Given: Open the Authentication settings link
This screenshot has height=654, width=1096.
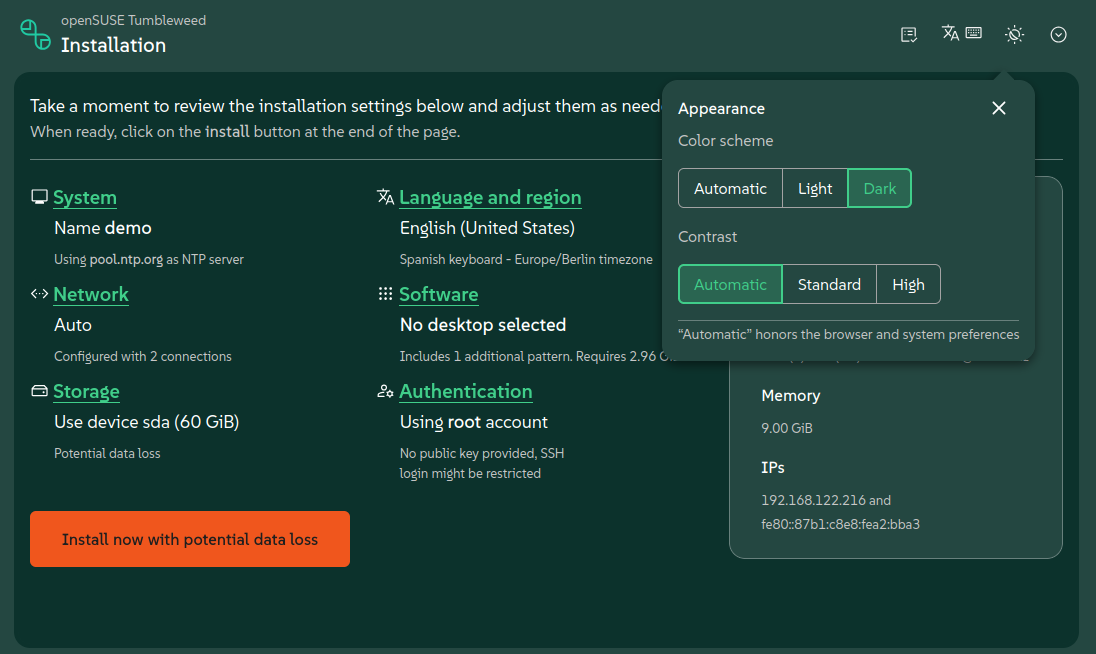Looking at the screenshot, I should [x=466, y=392].
